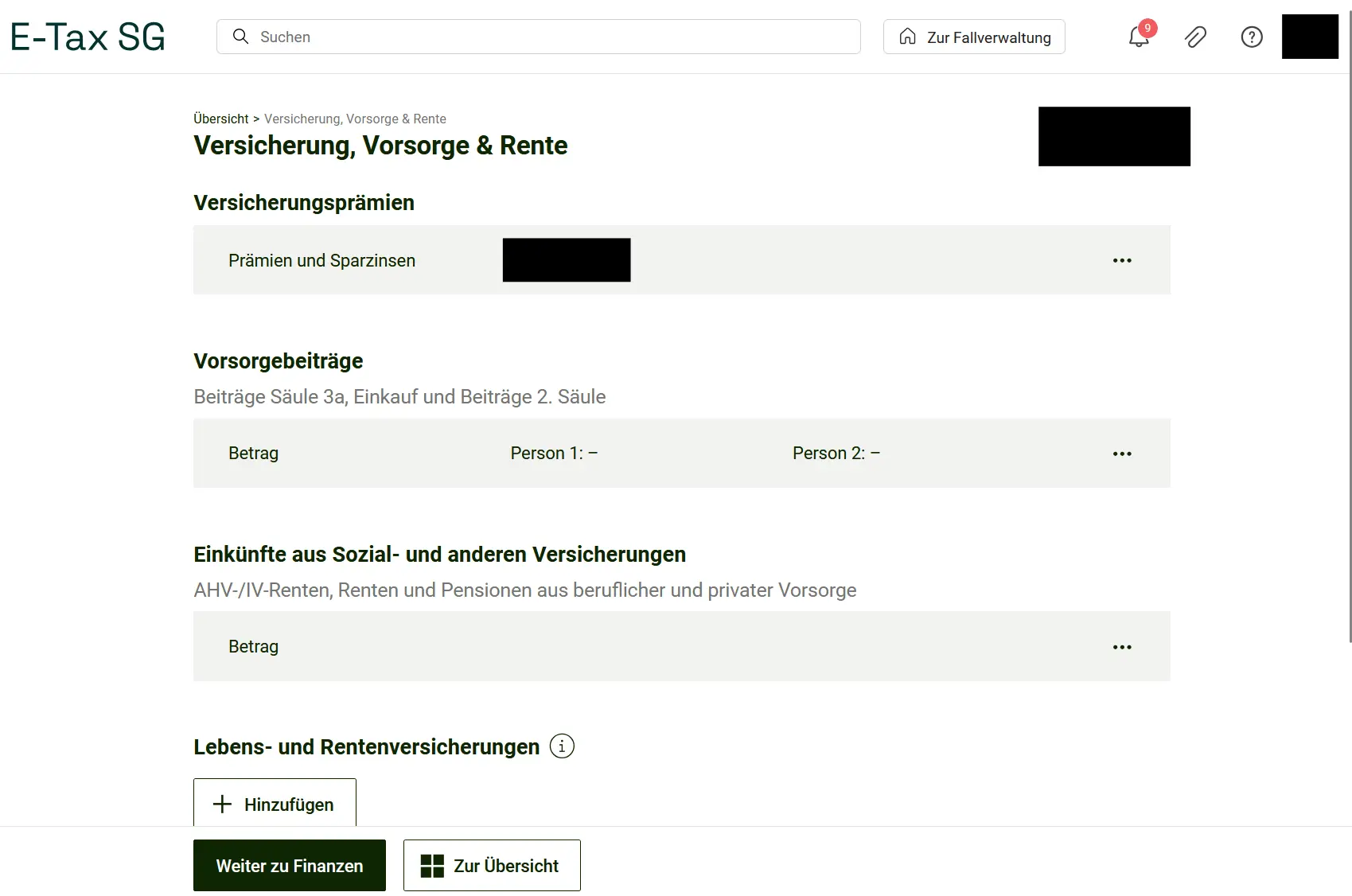Open three-dot menu for Einkünfte aus Sozialversicherungen

[1122, 647]
